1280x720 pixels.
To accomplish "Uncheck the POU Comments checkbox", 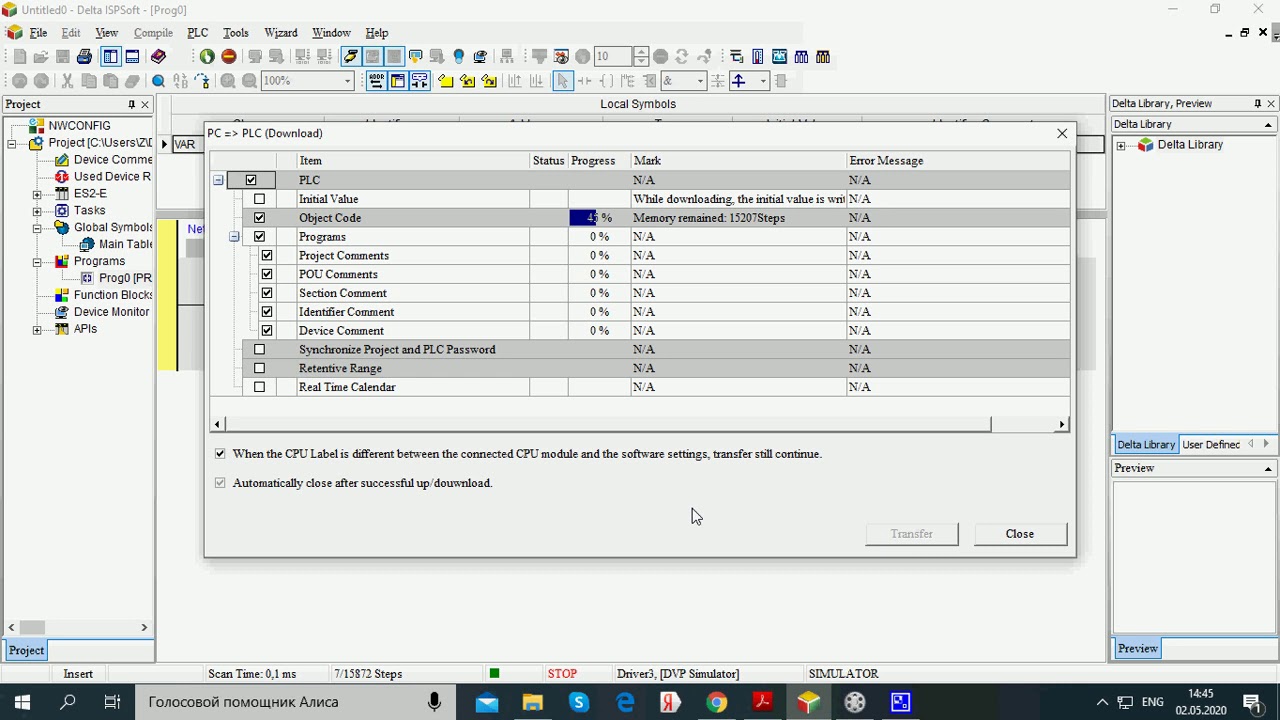I will tap(267, 274).
